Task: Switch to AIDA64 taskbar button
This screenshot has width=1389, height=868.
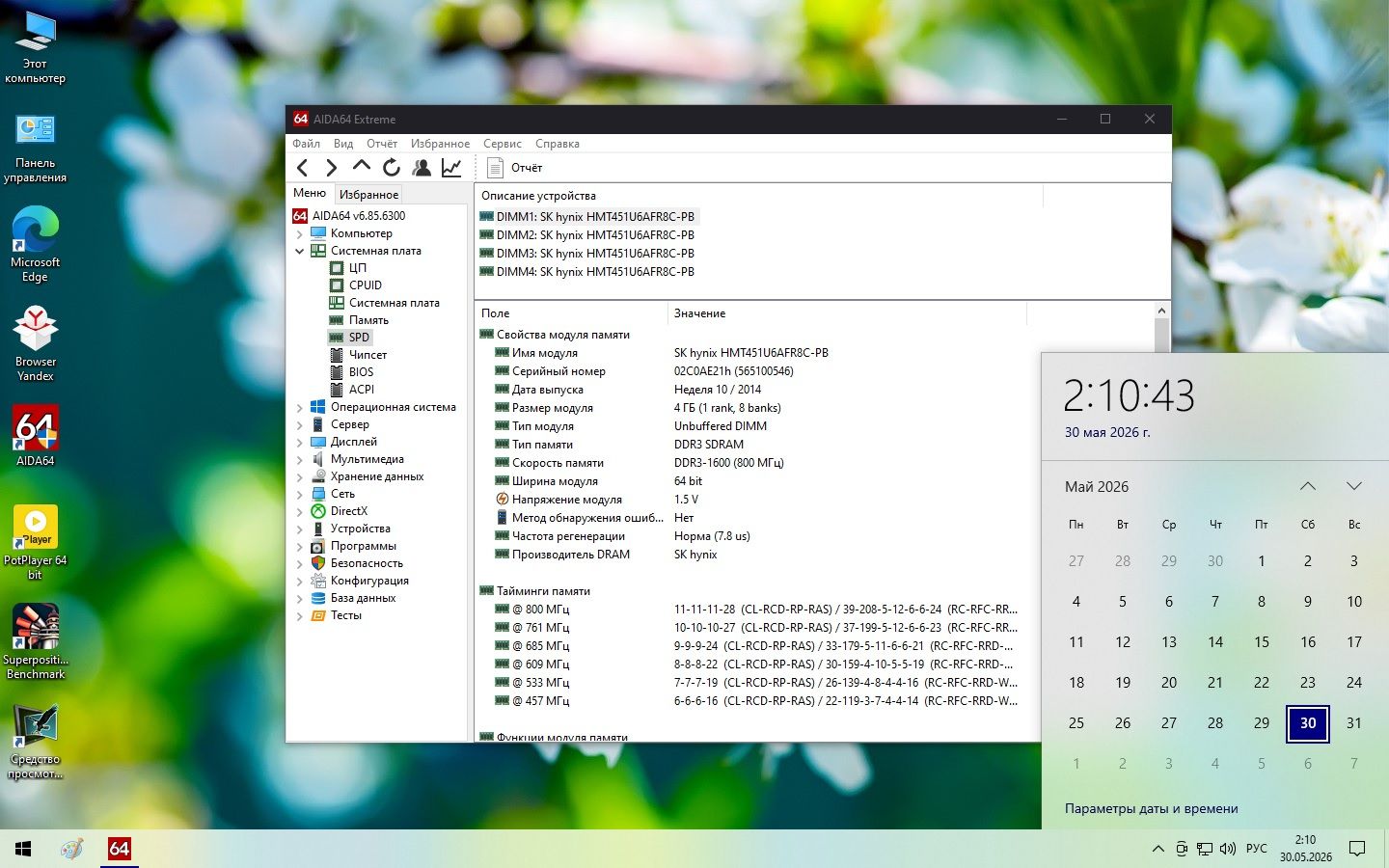Action: coord(119,849)
